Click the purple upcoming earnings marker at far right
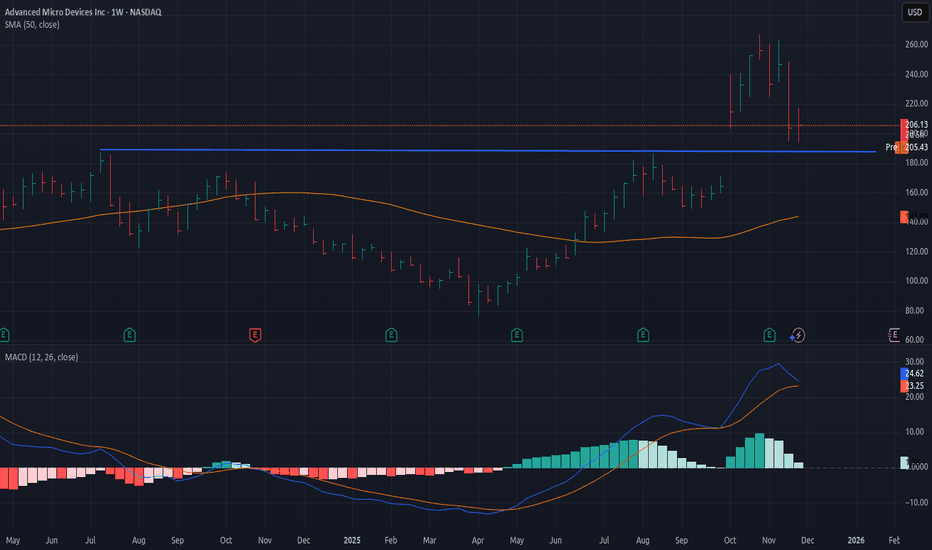Screen dimensions: 932x550 click(x=894, y=333)
